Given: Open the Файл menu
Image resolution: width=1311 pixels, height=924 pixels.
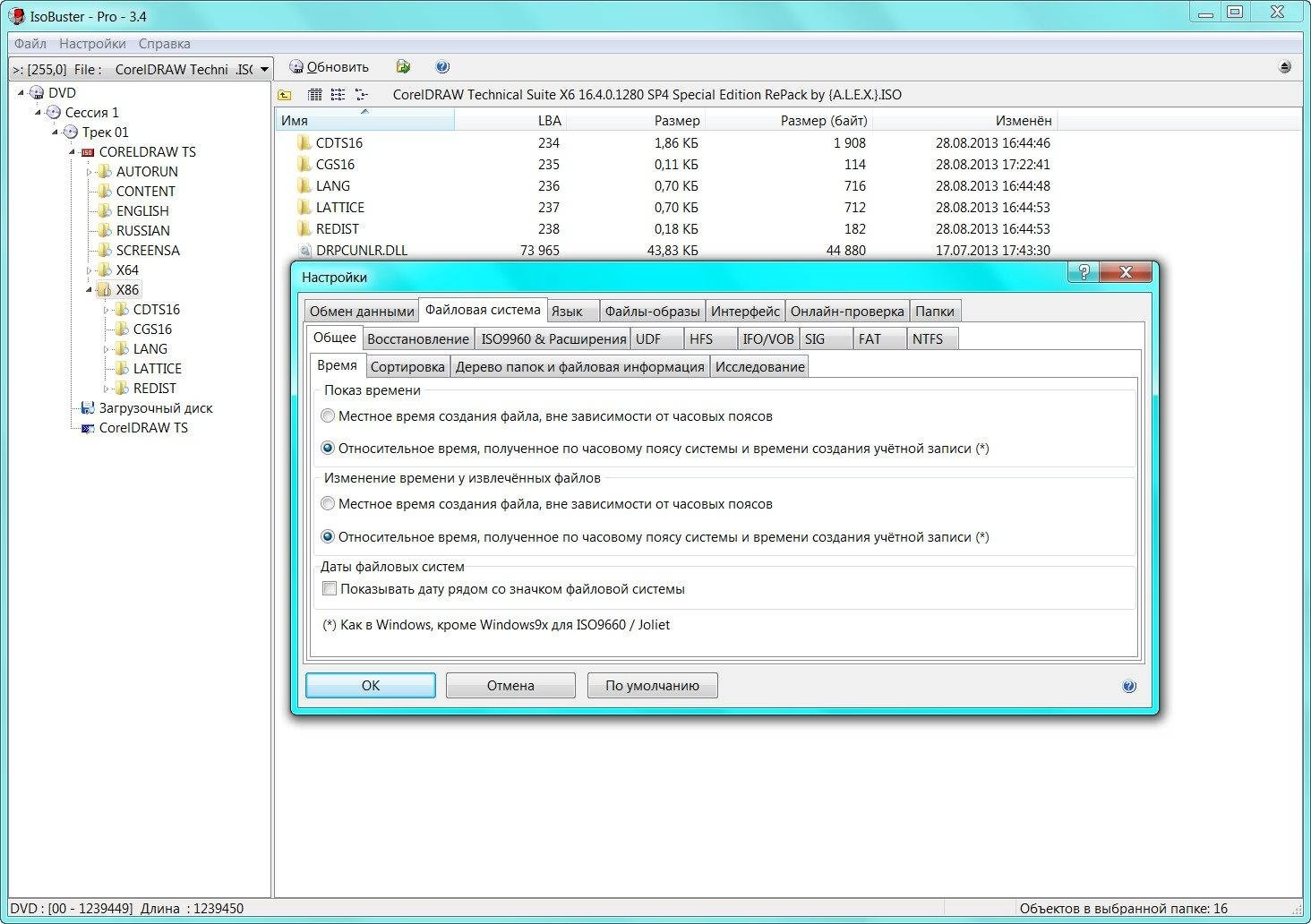Looking at the screenshot, I should pyautogui.click(x=30, y=44).
